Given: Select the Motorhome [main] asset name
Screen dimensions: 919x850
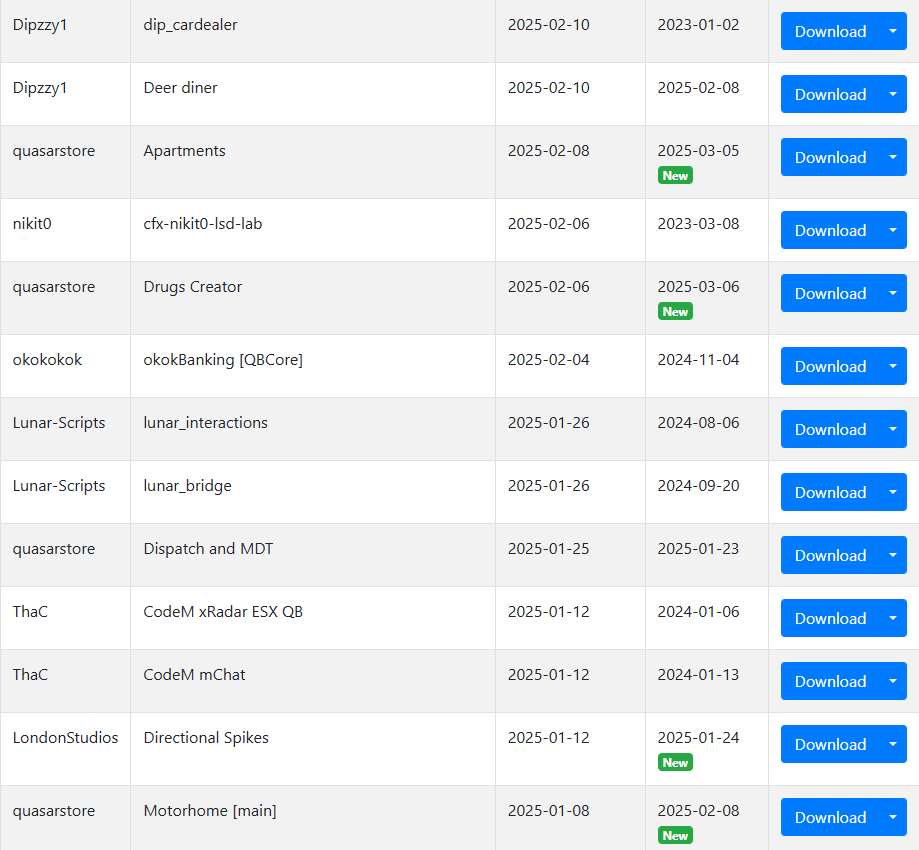Looking at the screenshot, I should pyautogui.click(x=210, y=811).
